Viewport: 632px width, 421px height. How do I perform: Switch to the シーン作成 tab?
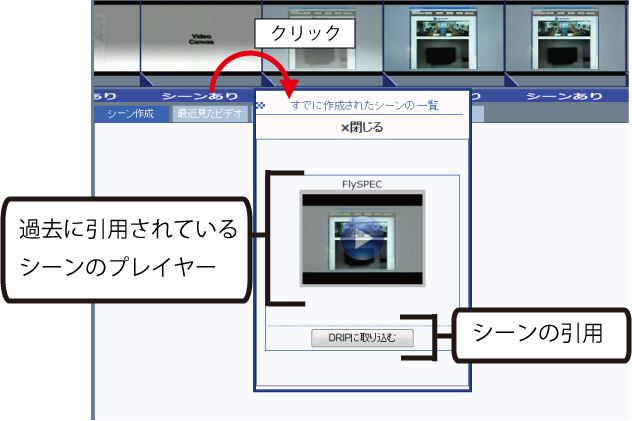point(130,114)
